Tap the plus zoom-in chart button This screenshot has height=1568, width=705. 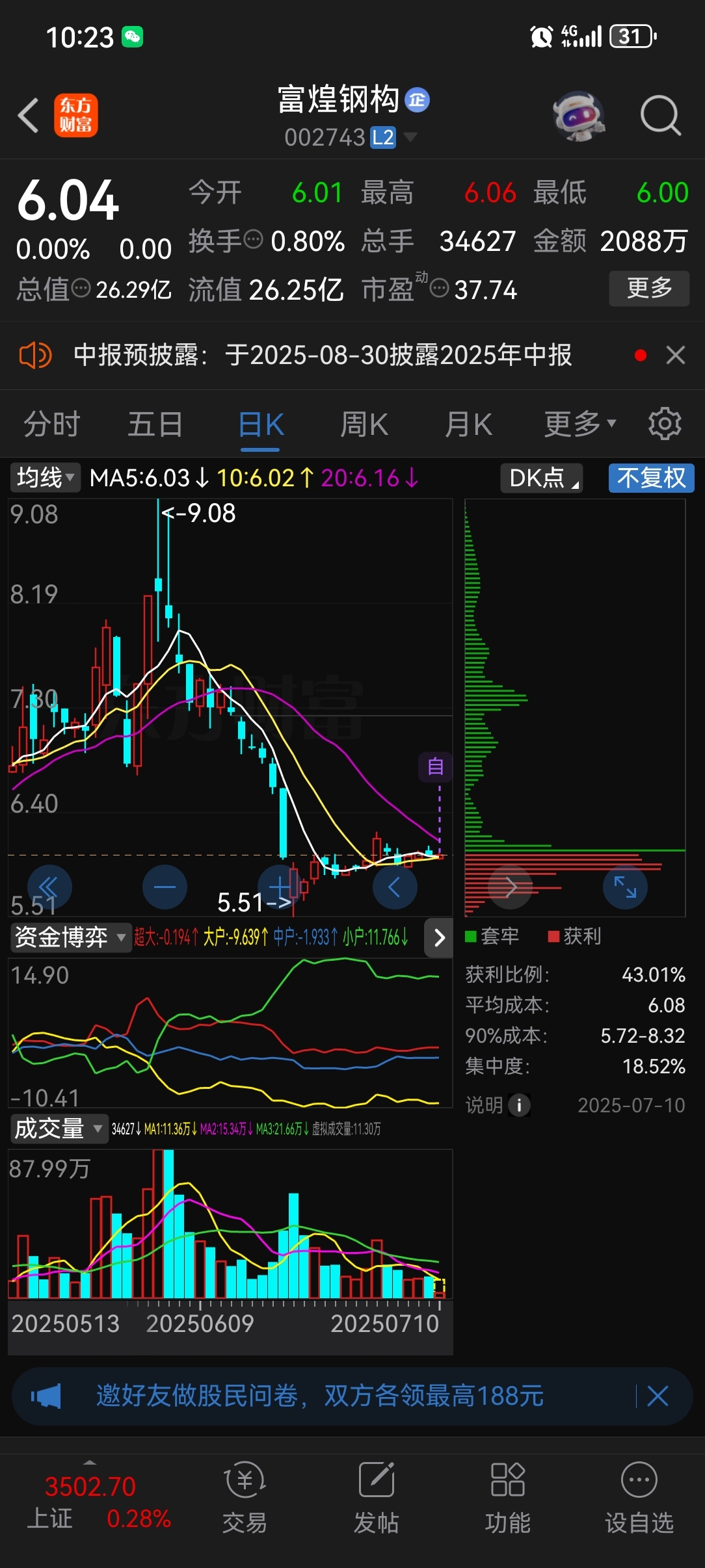[280, 887]
